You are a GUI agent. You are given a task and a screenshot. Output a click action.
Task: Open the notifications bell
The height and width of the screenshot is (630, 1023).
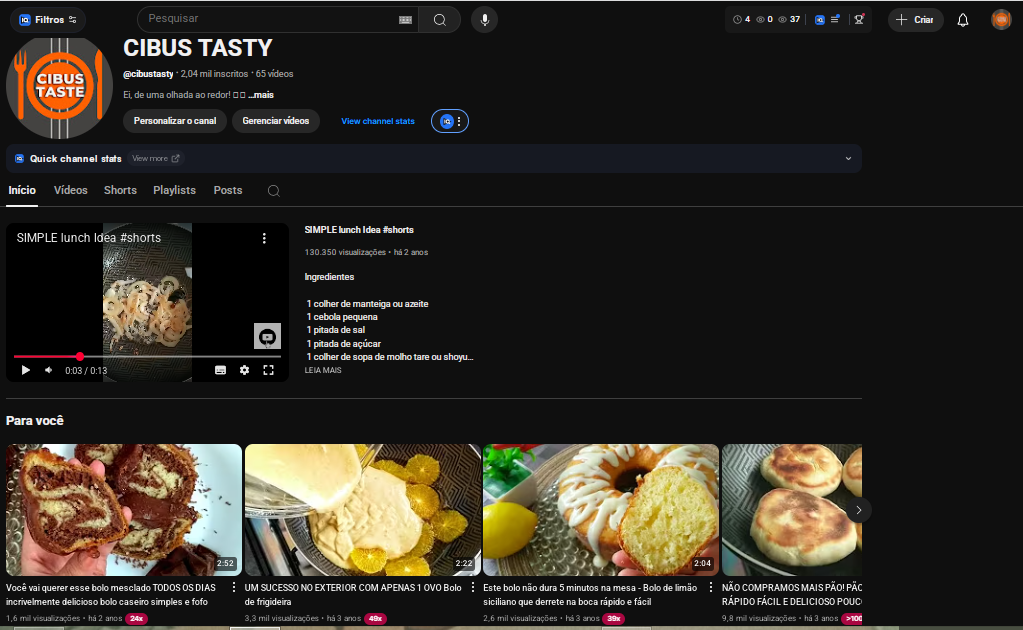coord(963,20)
